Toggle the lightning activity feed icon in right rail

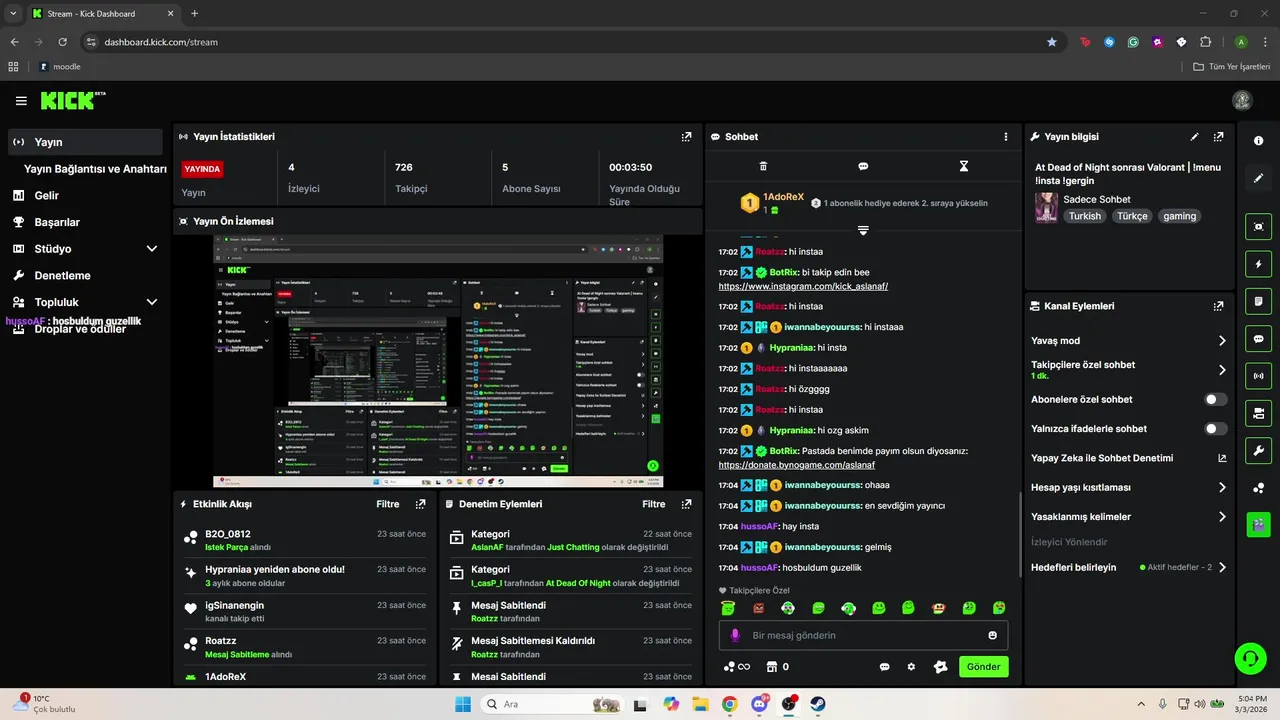(x=1258, y=264)
